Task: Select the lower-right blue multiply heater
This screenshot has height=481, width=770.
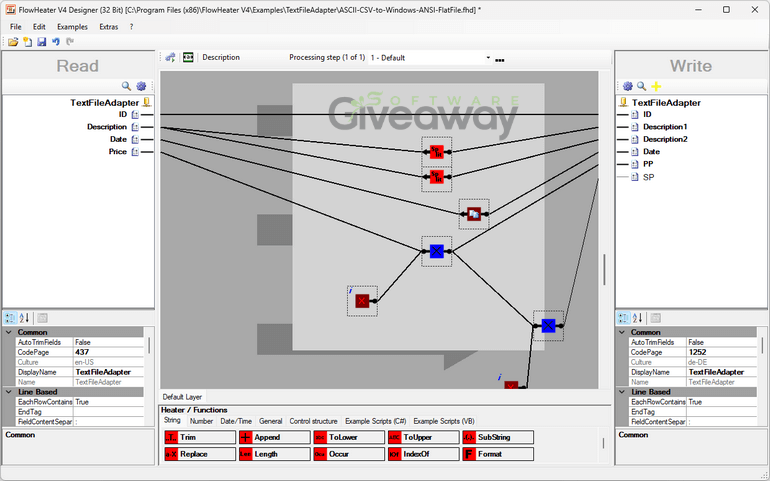Action: coord(548,325)
